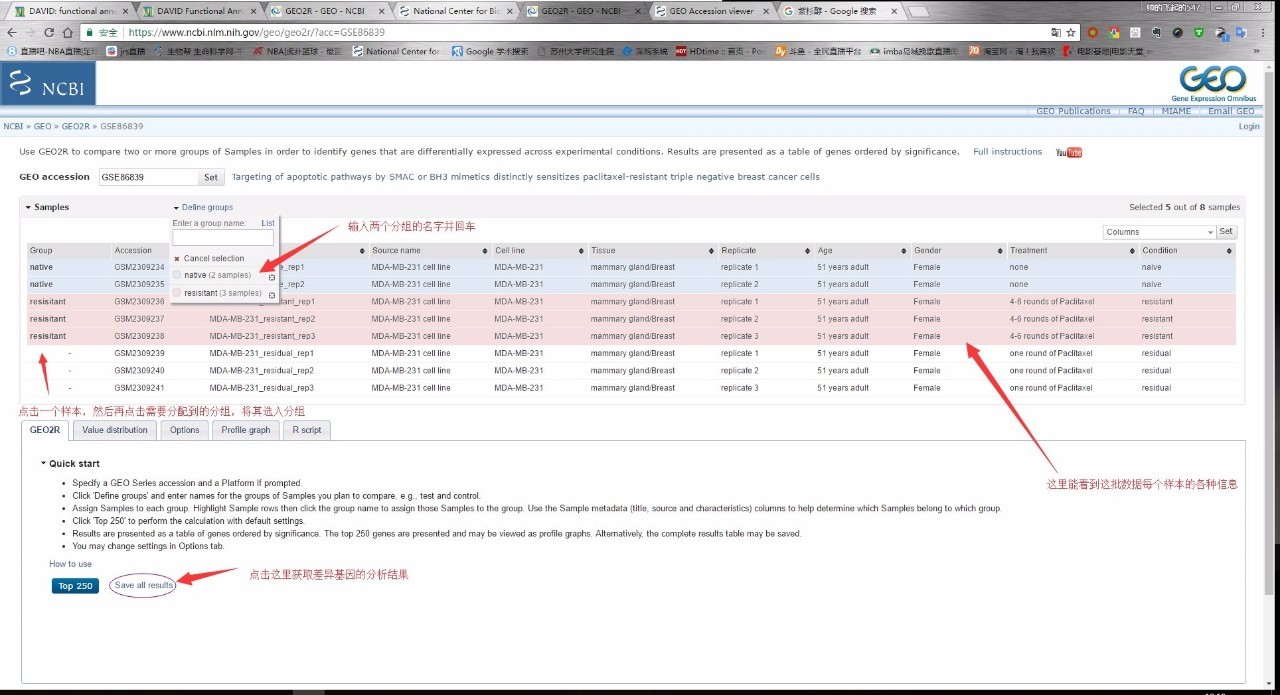Image resolution: width=1280 pixels, height=695 pixels.
Task: Sort by Gender column sort icon
Action: tap(999, 251)
